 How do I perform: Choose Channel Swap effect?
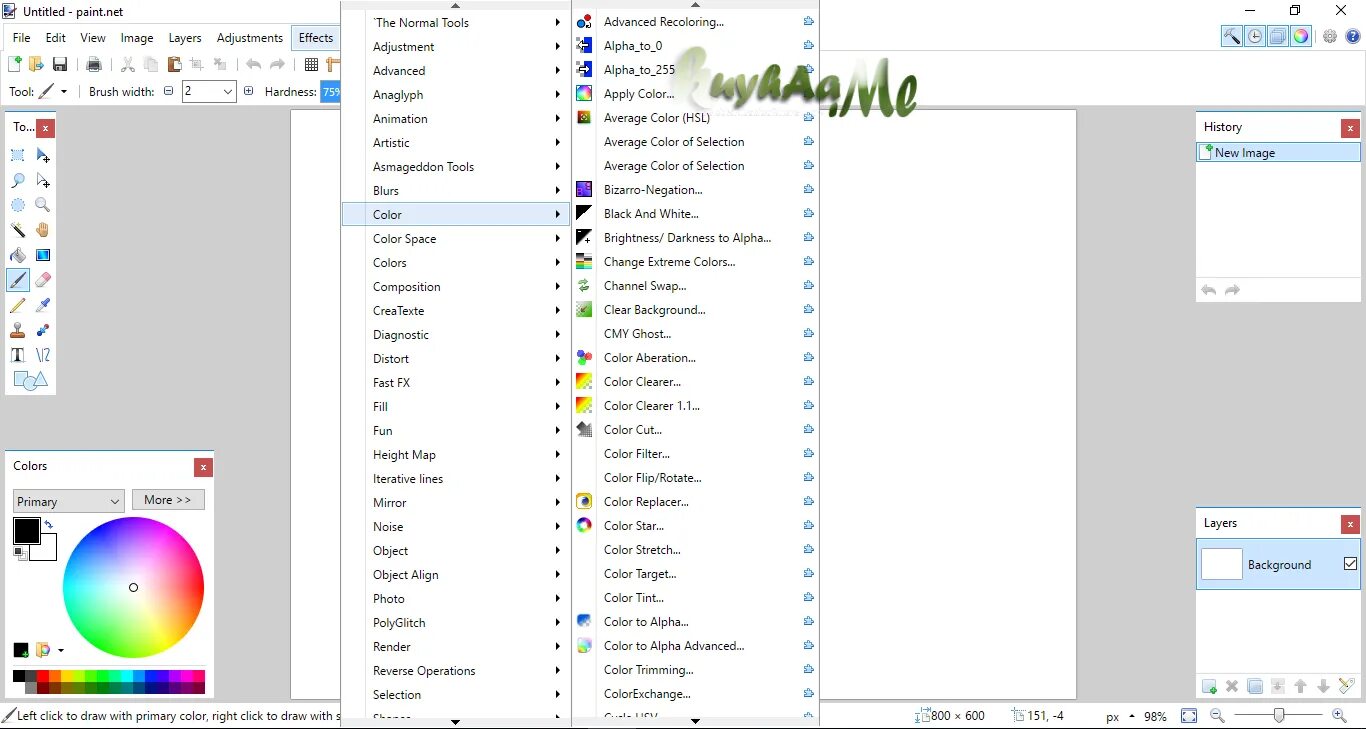pos(695,286)
